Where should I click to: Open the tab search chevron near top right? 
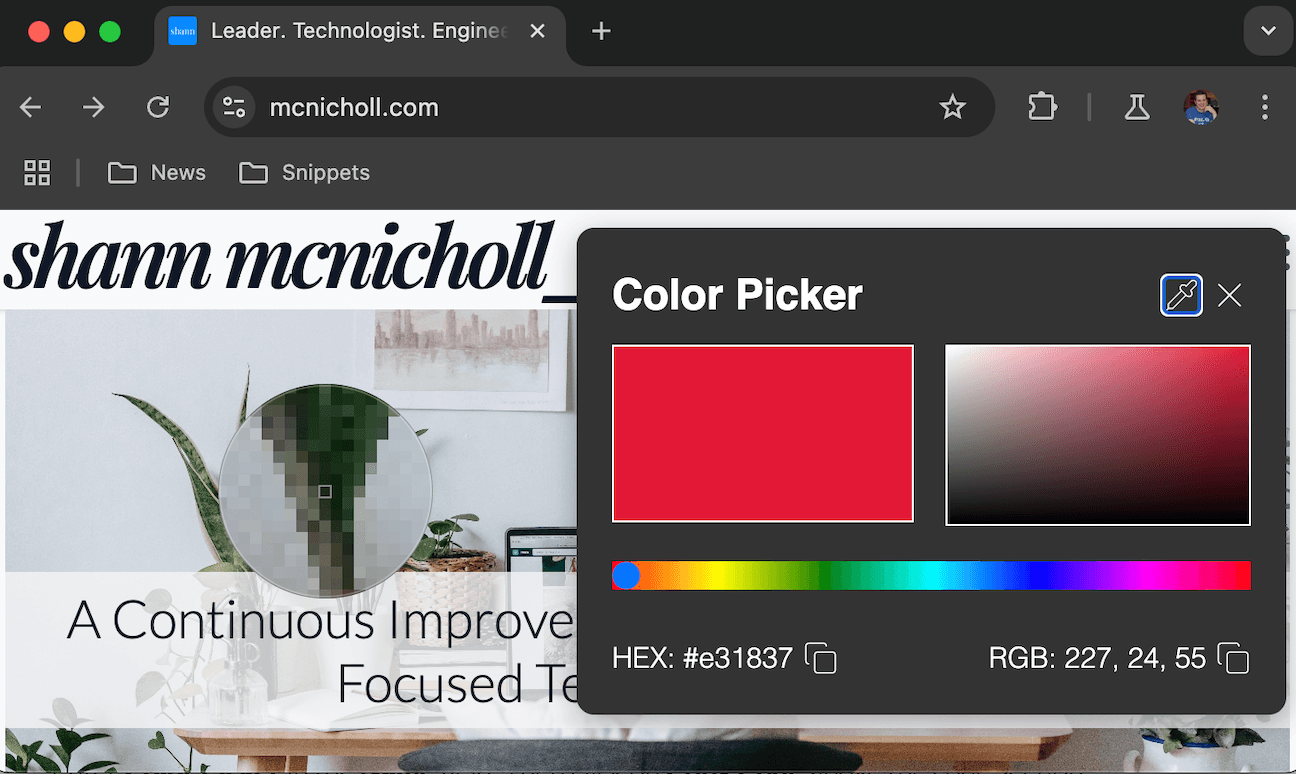pyautogui.click(x=1267, y=31)
